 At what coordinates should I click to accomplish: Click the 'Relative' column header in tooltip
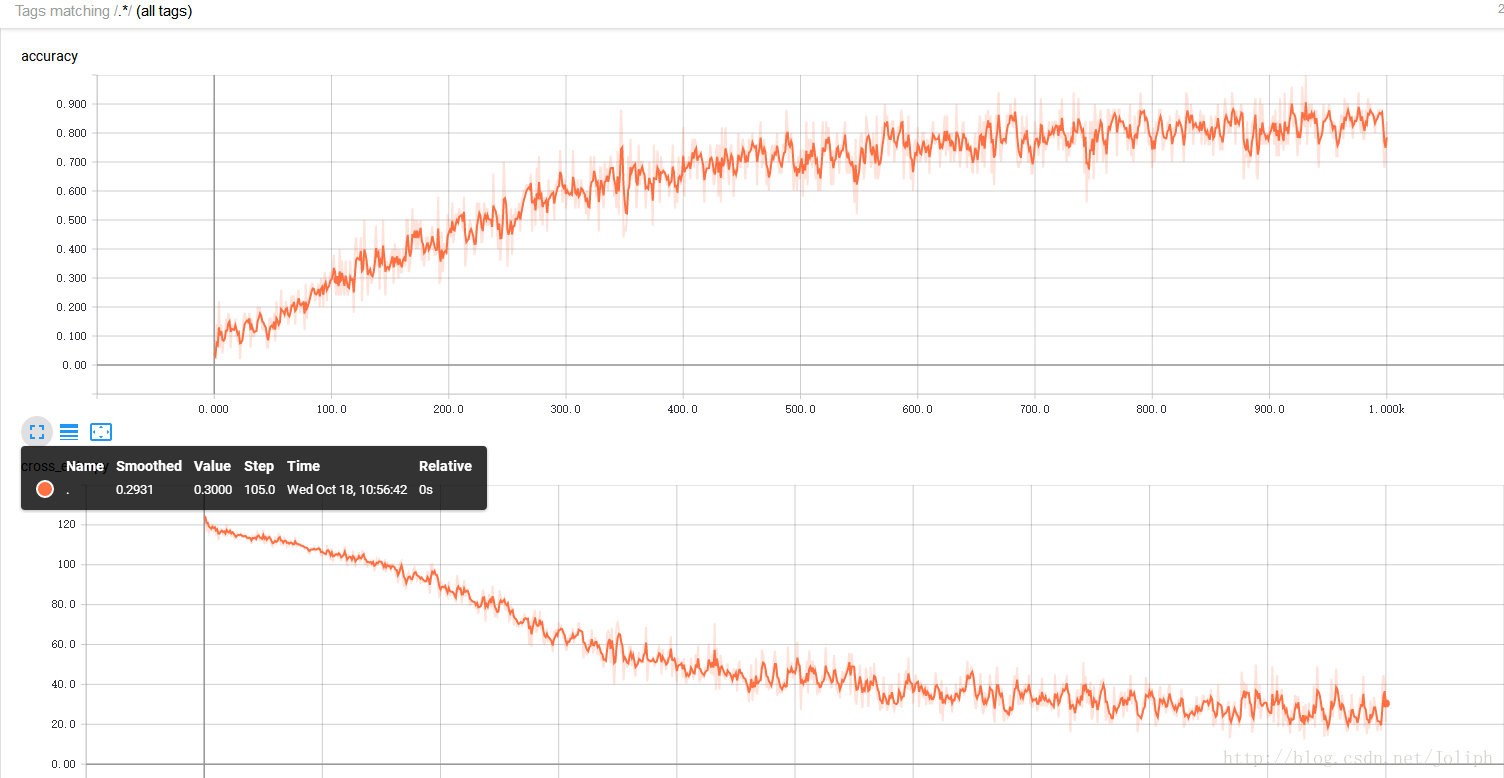point(445,466)
